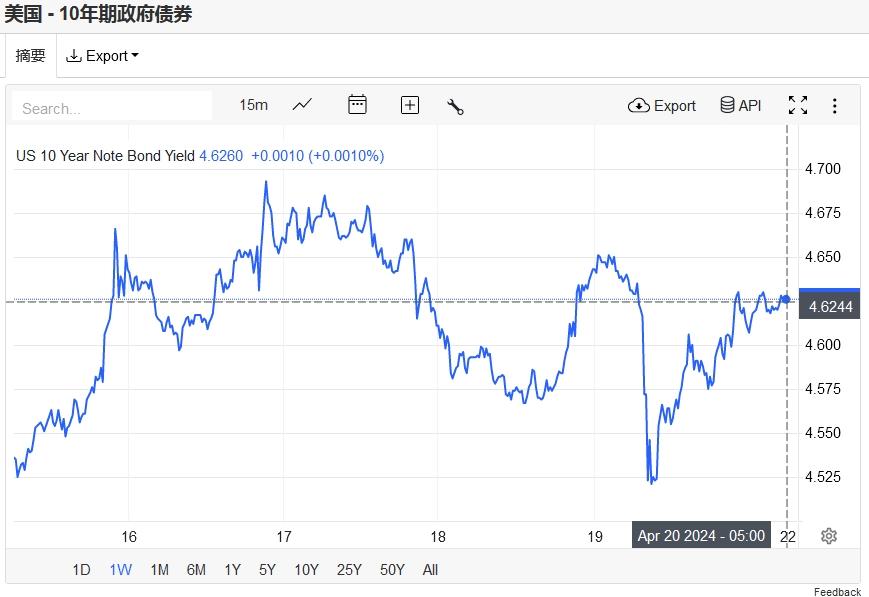Expand the Export dropdown under the title
869x597 pixels.
[102, 56]
